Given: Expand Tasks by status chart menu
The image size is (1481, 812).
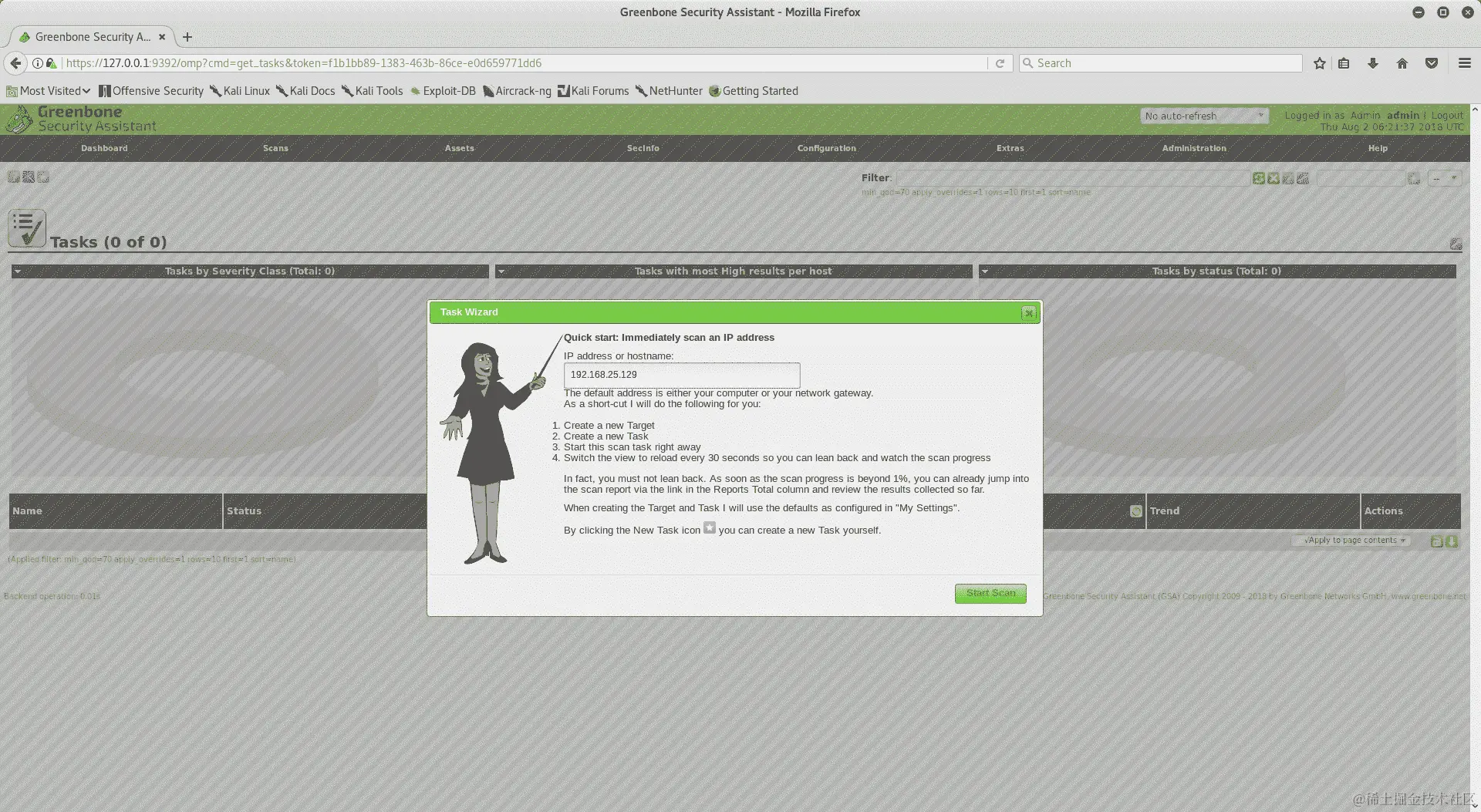Looking at the screenshot, I should click(985, 271).
